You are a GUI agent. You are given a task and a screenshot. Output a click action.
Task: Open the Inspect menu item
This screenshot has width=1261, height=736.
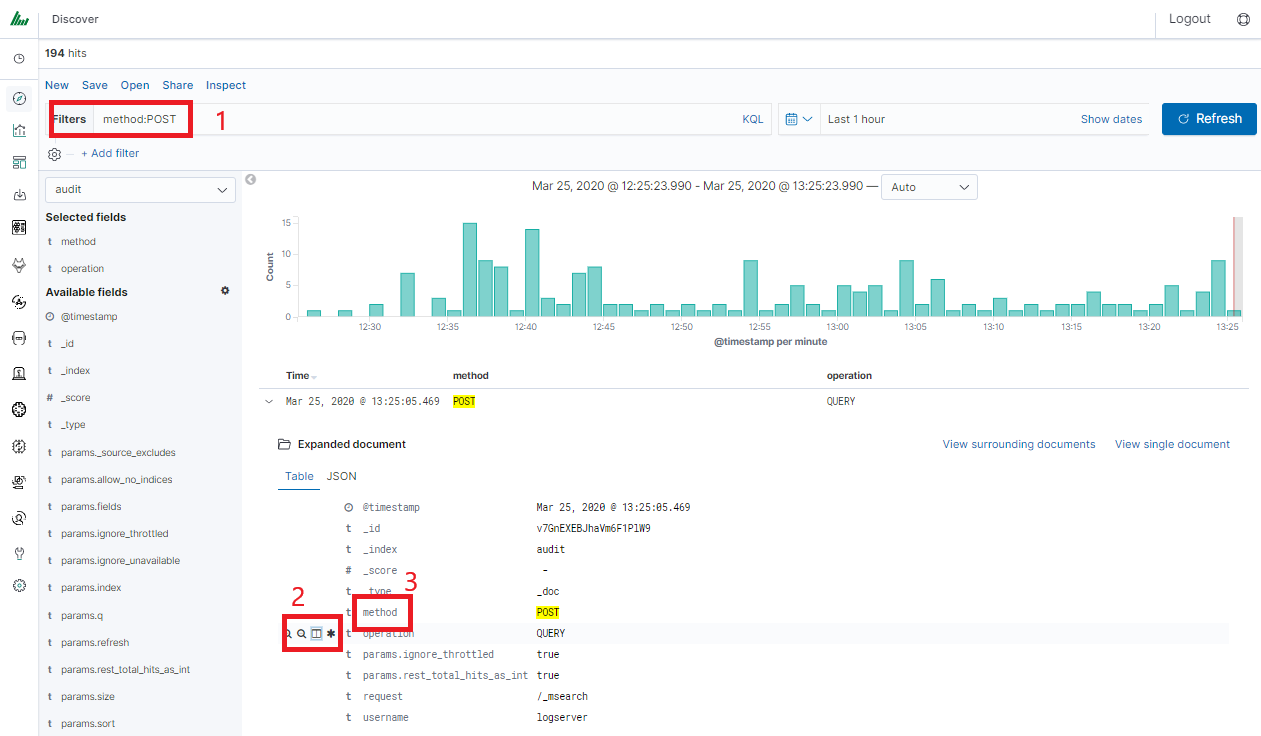pos(226,85)
